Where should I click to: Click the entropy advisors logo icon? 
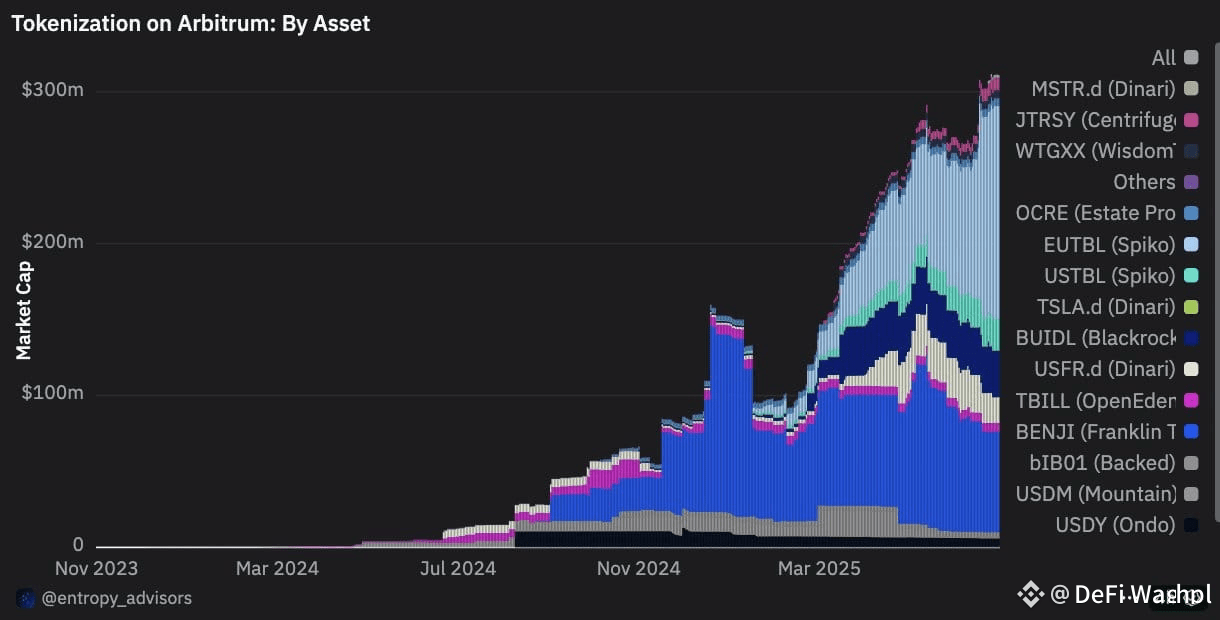click(x=26, y=598)
